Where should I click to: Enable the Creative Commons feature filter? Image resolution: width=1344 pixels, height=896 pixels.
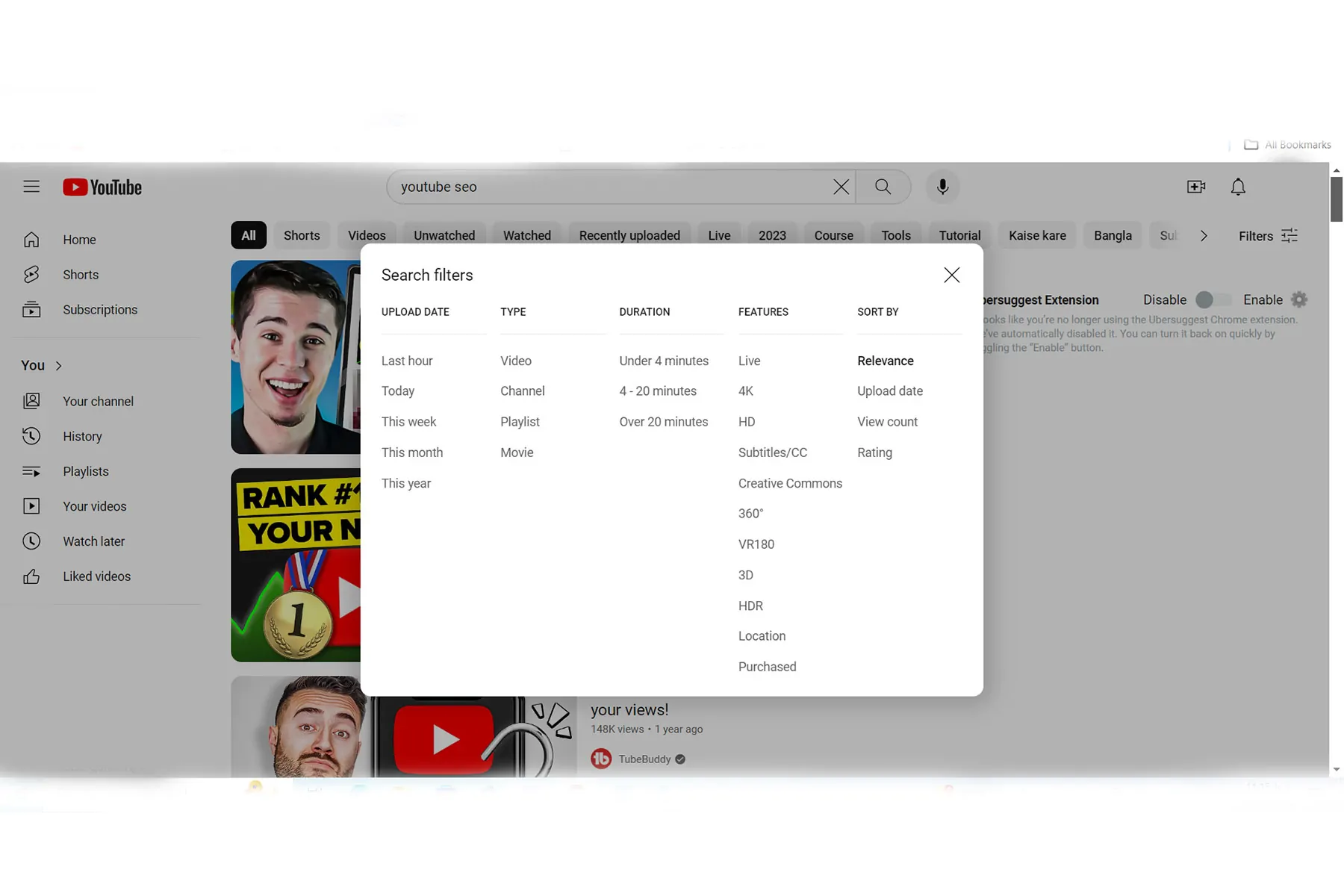(x=789, y=483)
